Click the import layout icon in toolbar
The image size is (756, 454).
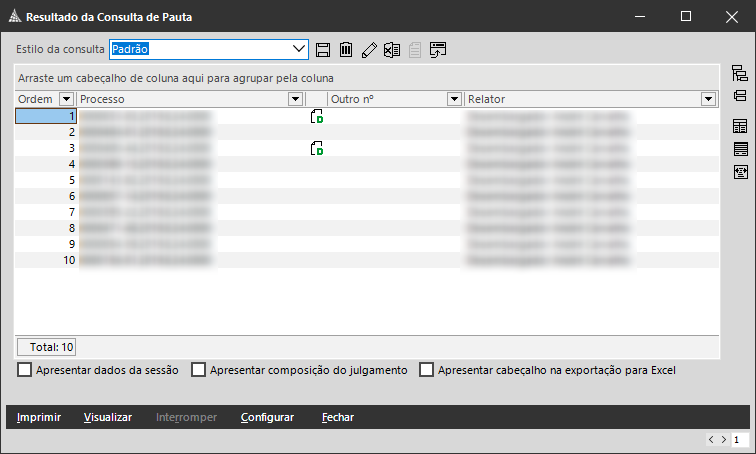438,49
